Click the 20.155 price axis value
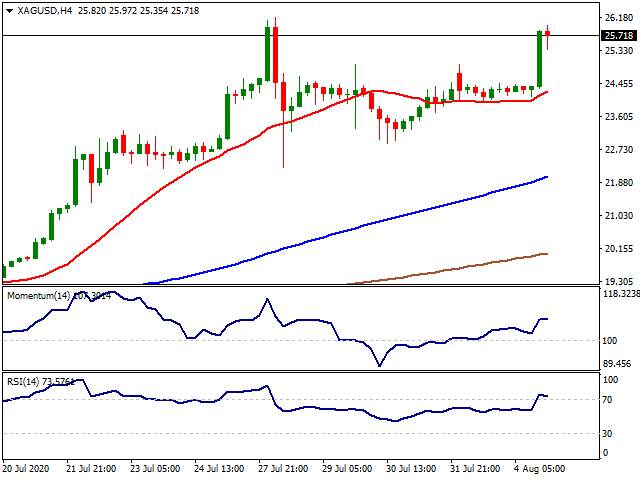Viewport: 640px width, 480px height. coord(619,249)
